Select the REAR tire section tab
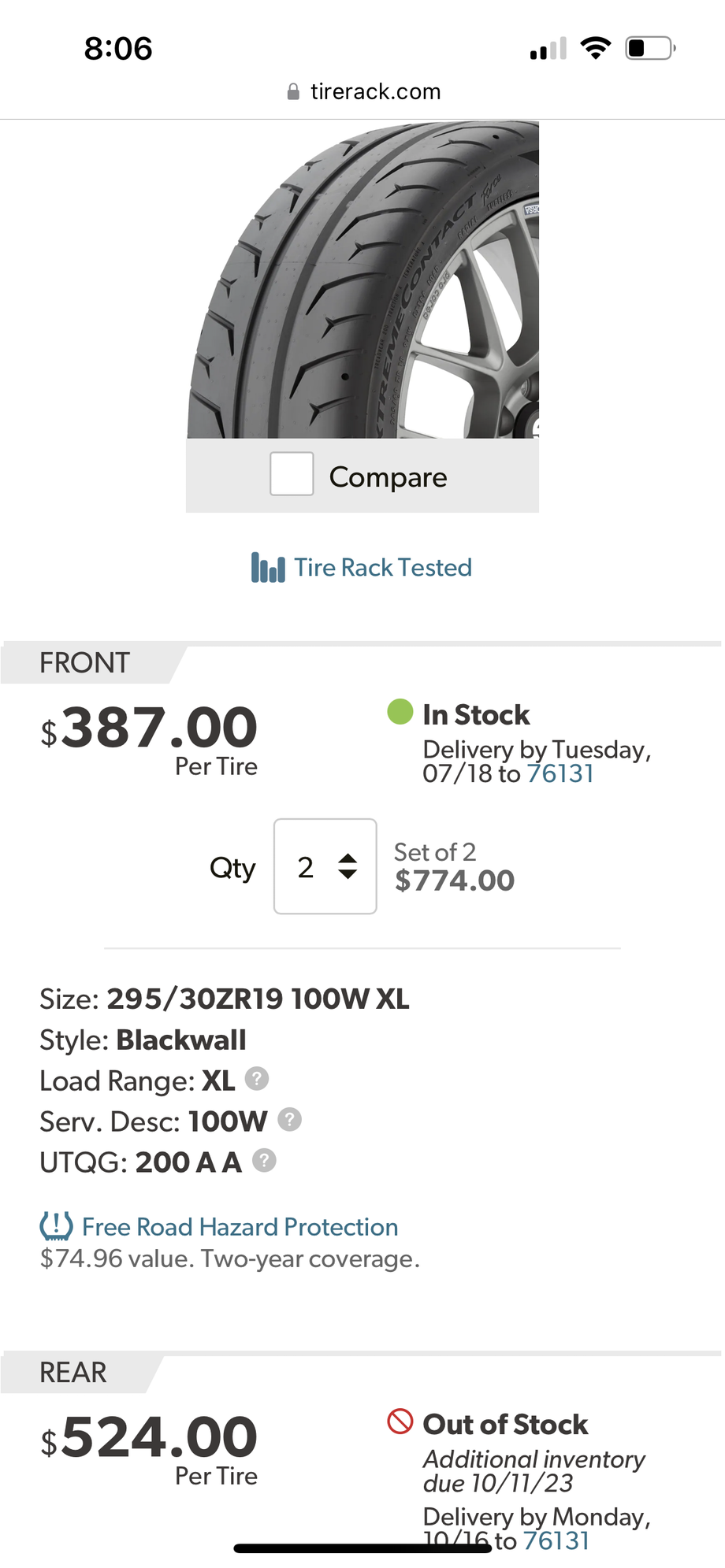This screenshot has width=725, height=1568. 73,1373
